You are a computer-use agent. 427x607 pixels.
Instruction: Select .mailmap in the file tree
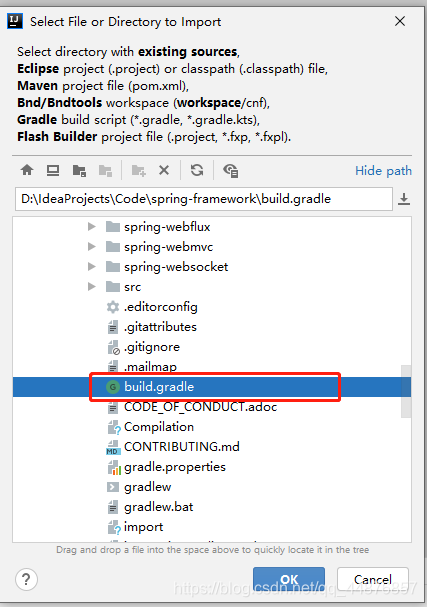(x=150, y=367)
